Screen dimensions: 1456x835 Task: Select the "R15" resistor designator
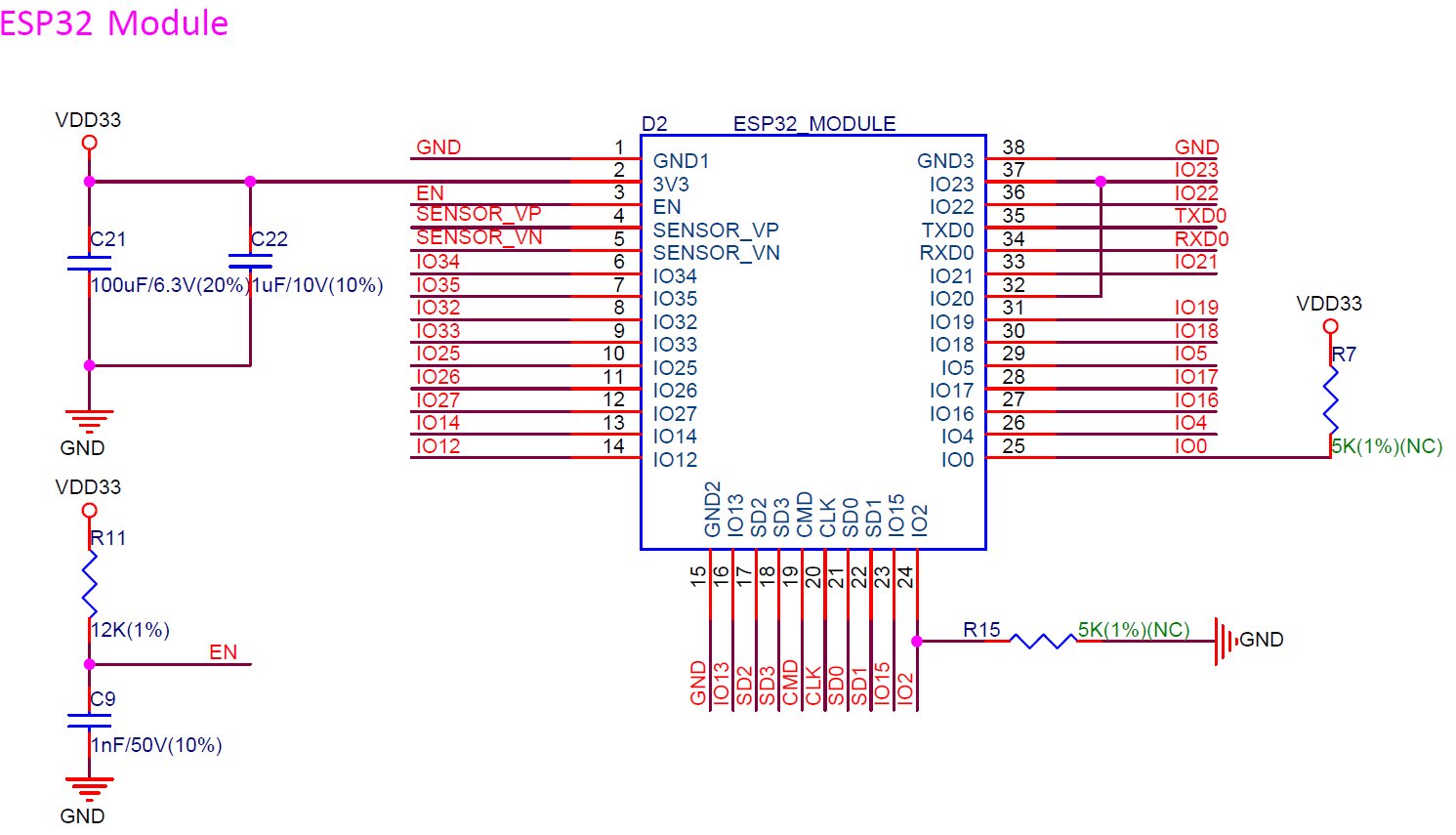981,630
